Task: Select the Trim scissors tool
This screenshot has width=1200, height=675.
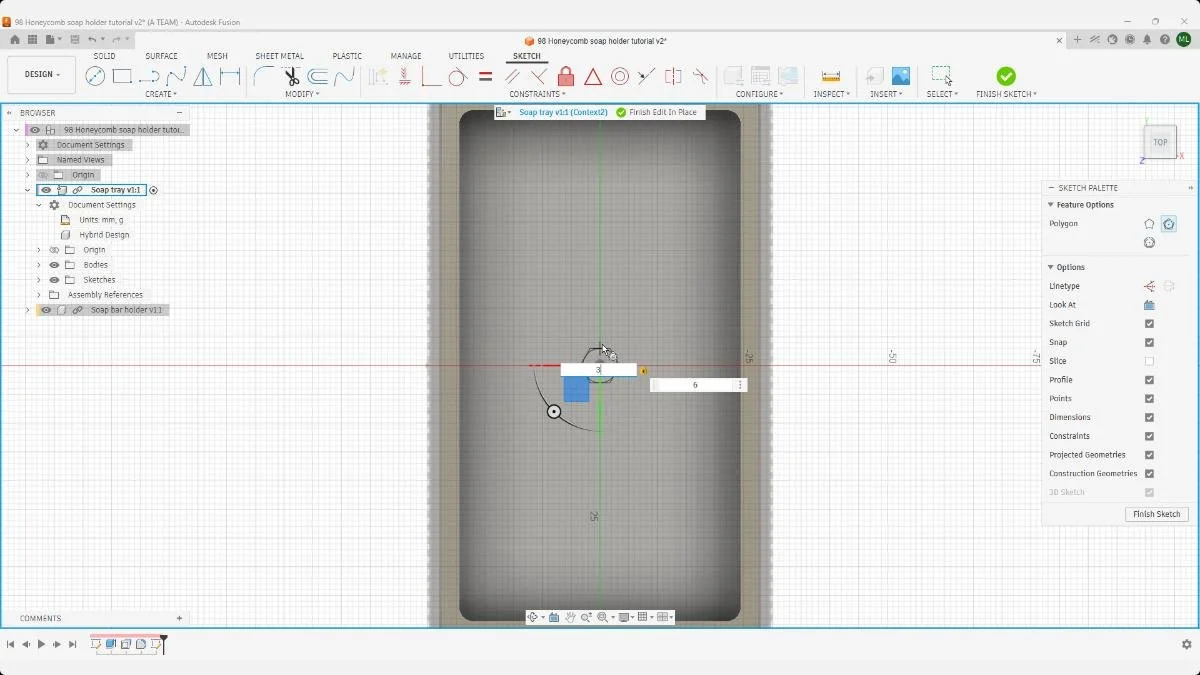Action: coord(291,76)
